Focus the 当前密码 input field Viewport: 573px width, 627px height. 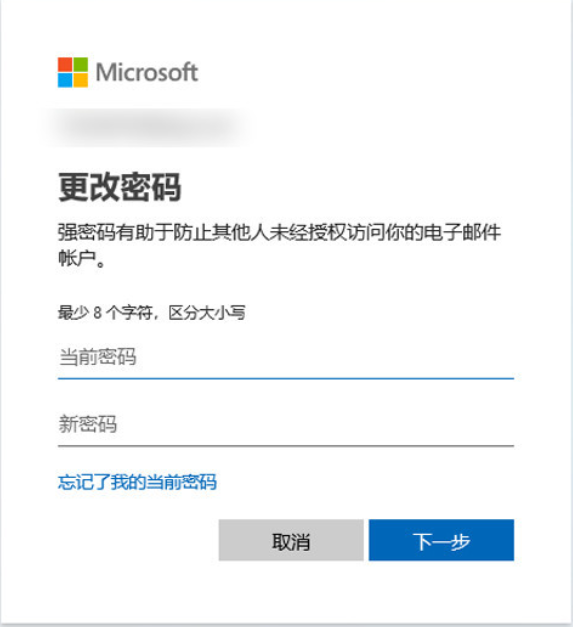click(286, 357)
